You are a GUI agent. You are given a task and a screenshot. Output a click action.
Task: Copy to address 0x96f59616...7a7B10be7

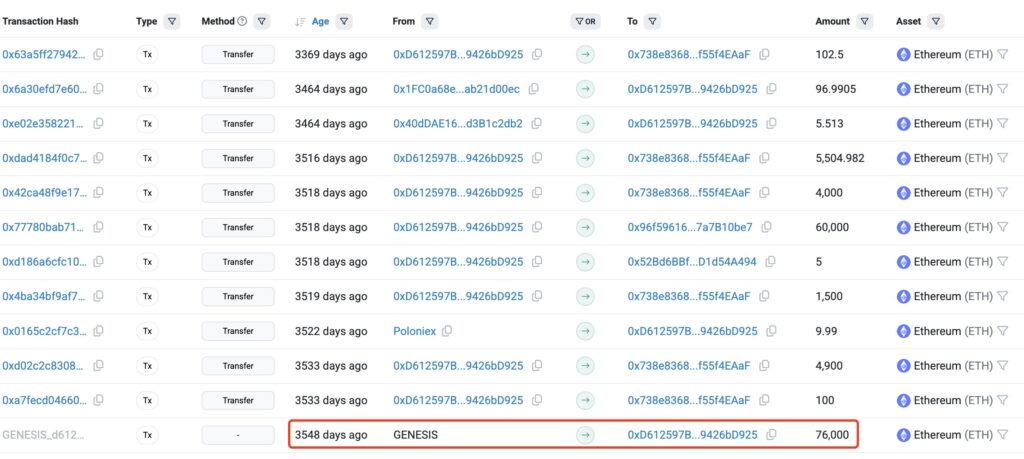point(767,227)
